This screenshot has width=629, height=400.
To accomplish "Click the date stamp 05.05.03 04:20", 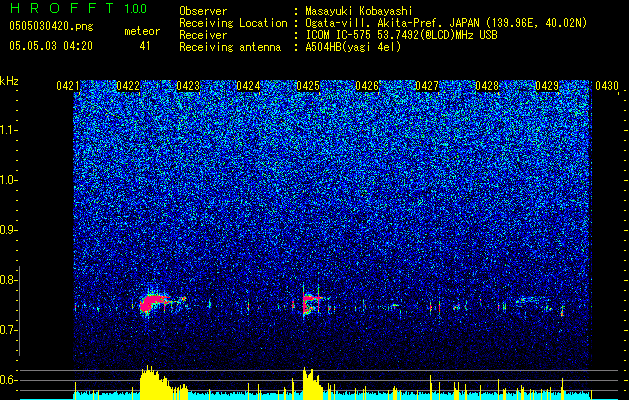I will click(51, 46).
